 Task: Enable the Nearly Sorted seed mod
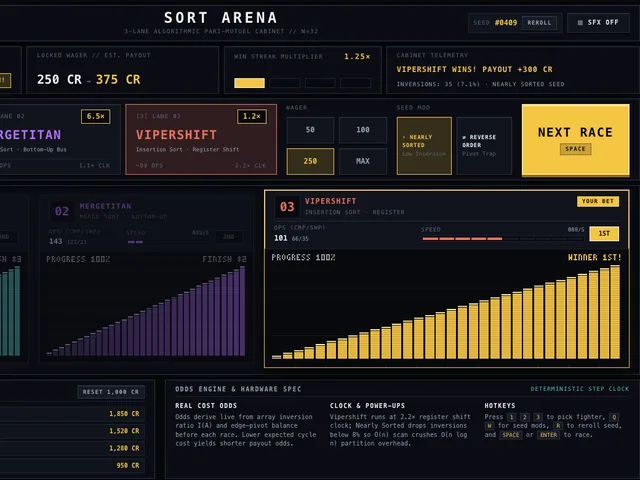(424, 146)
